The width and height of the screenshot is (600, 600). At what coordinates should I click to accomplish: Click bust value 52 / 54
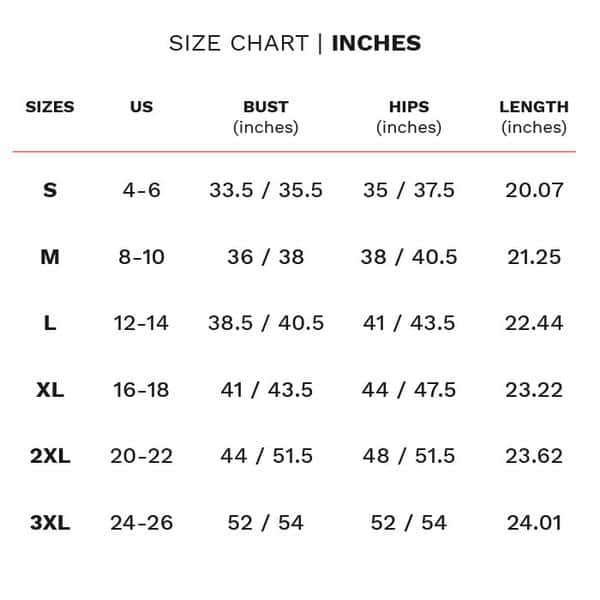[266, 523]
